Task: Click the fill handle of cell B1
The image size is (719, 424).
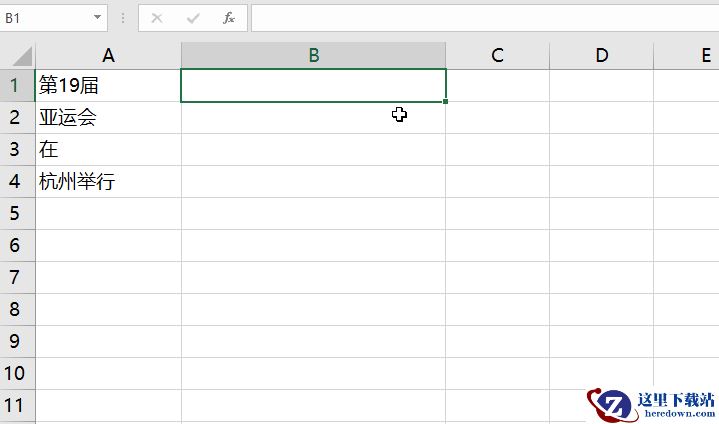Action: (446, 101)
